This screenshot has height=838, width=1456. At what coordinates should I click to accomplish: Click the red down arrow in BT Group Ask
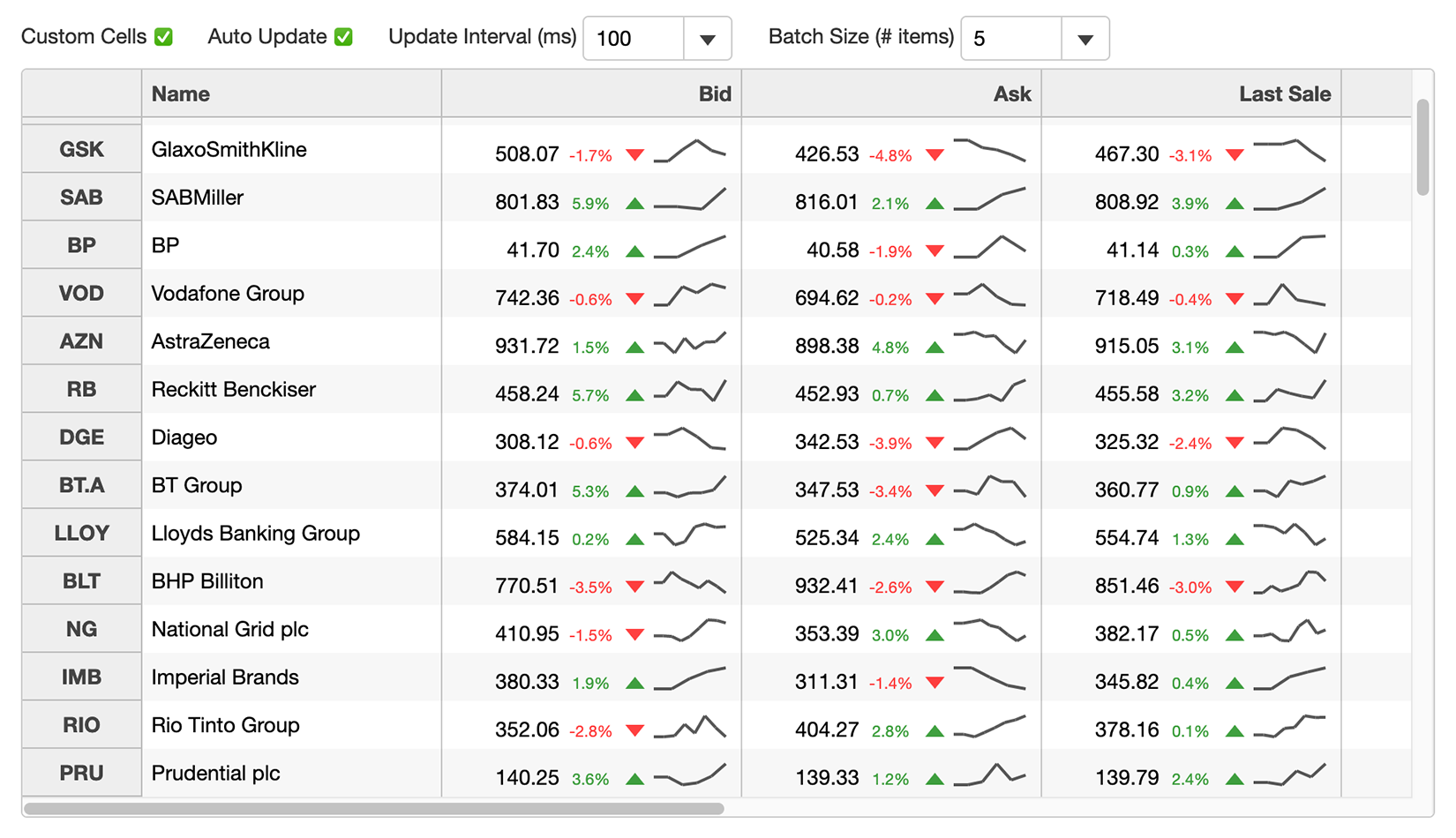[x=934, y=491]
